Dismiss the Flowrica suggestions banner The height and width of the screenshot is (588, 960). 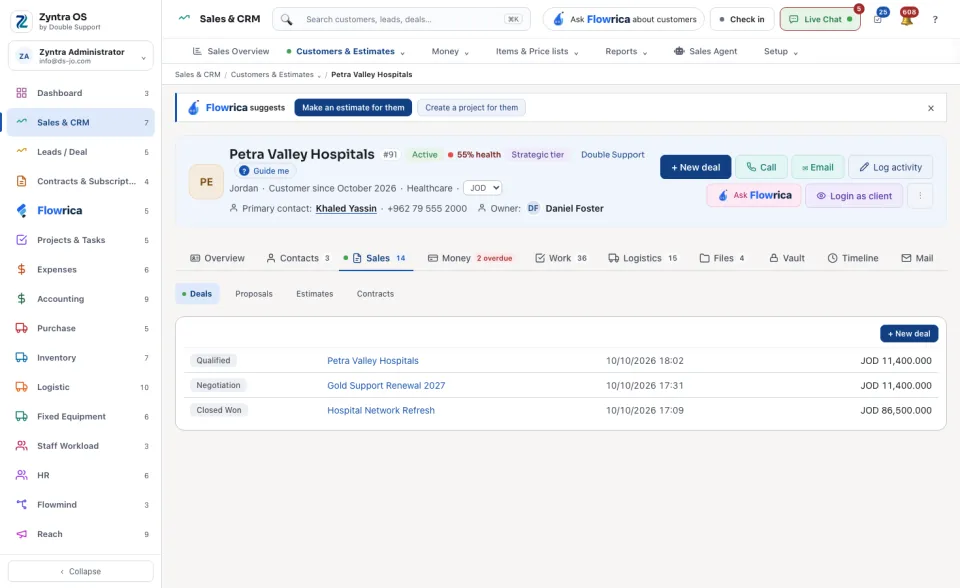click(x=931, y=108)
